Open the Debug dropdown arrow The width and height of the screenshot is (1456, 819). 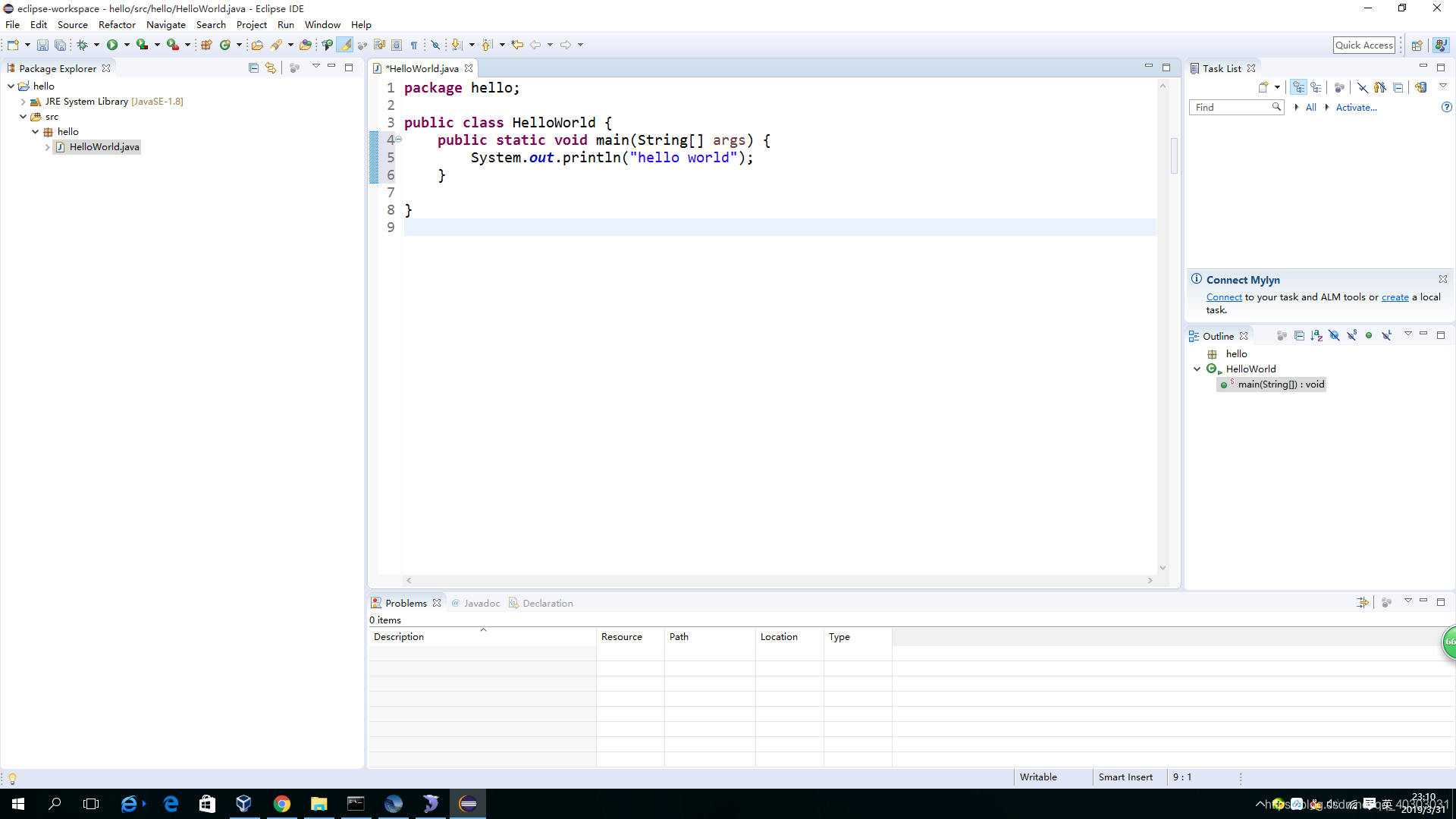tap(96, 45)
